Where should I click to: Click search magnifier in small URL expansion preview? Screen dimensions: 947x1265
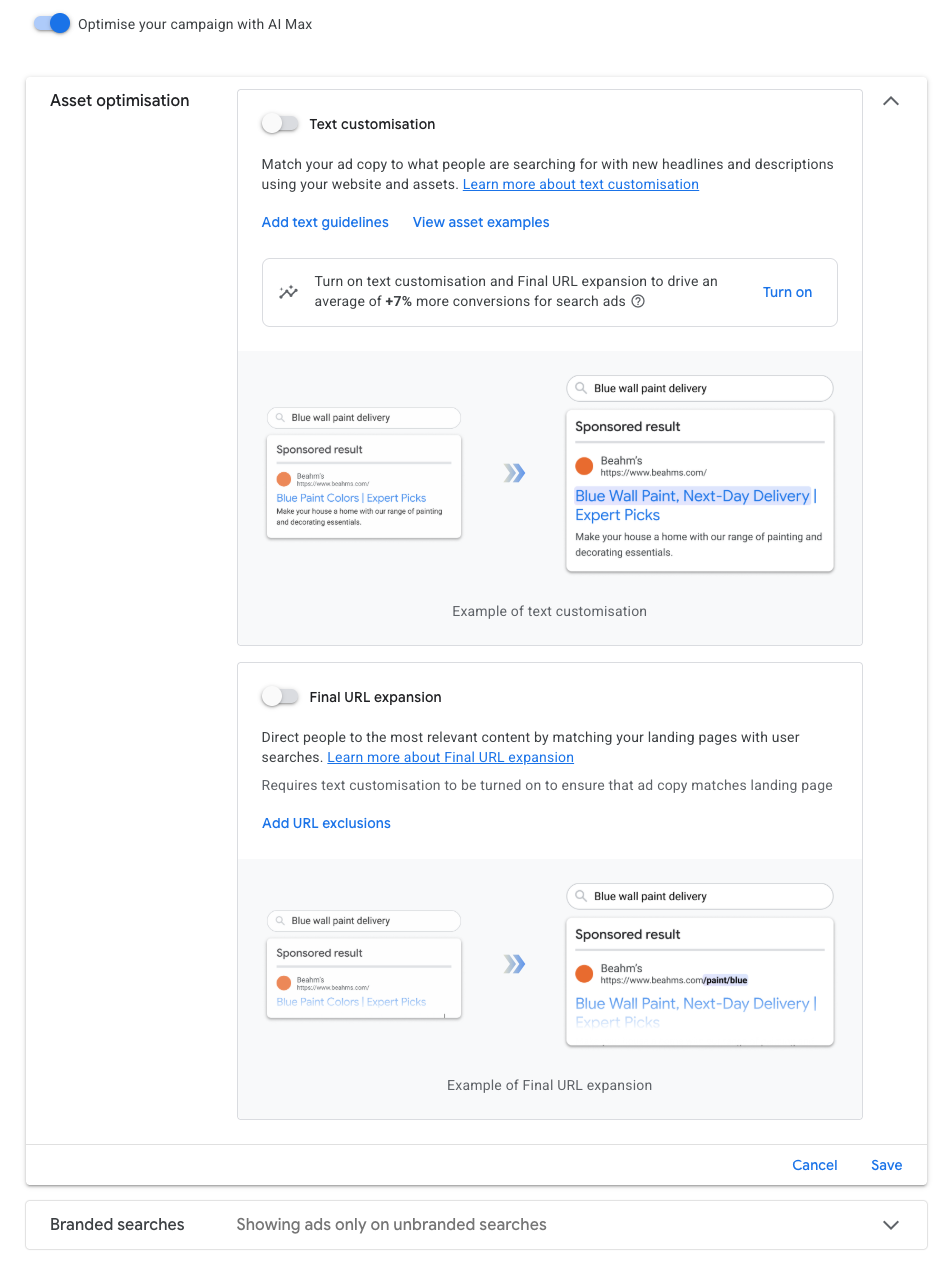281,921
